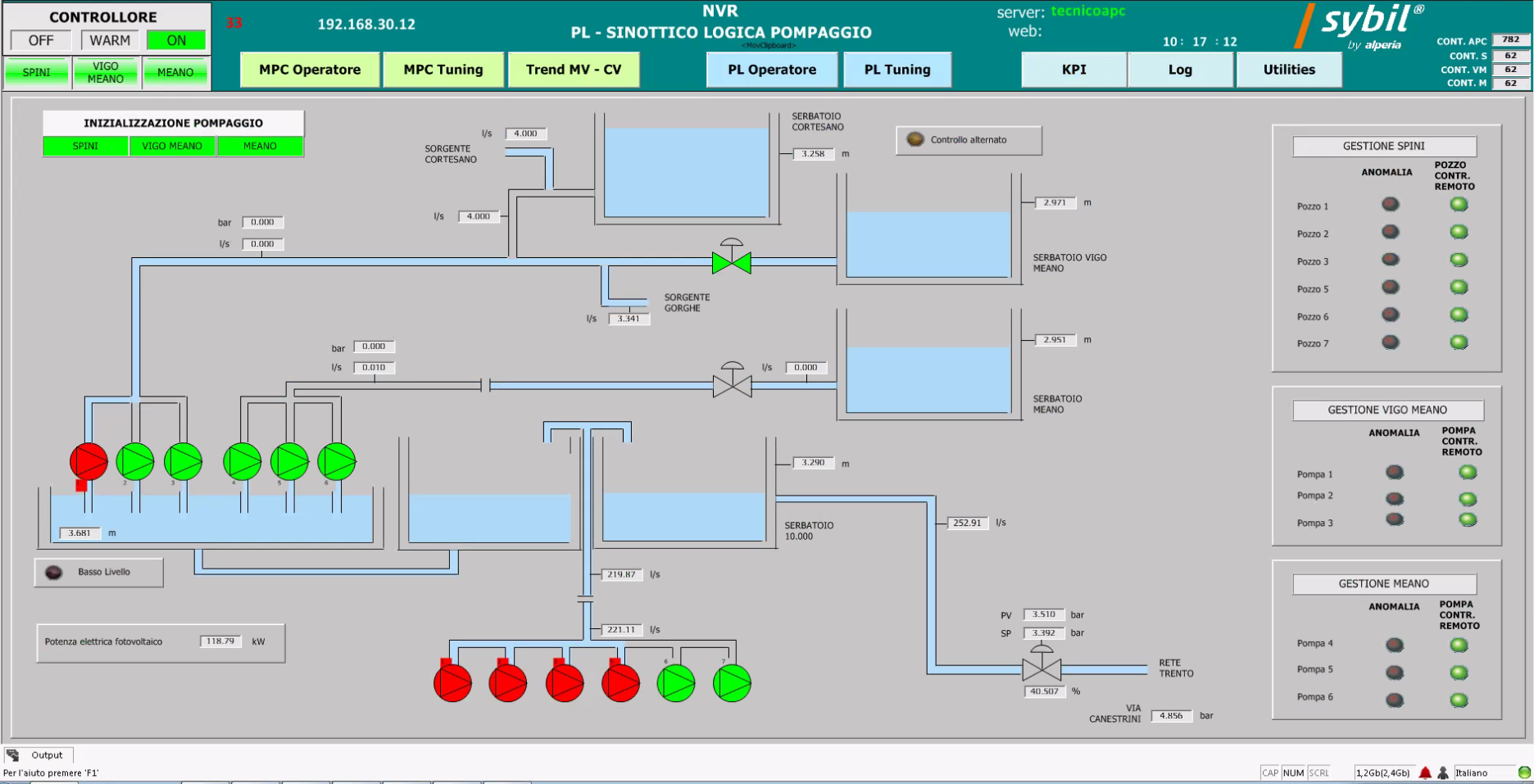Click the valve opening percentage value field
The image size is (1534, 784).
[x=1044, y=691]
